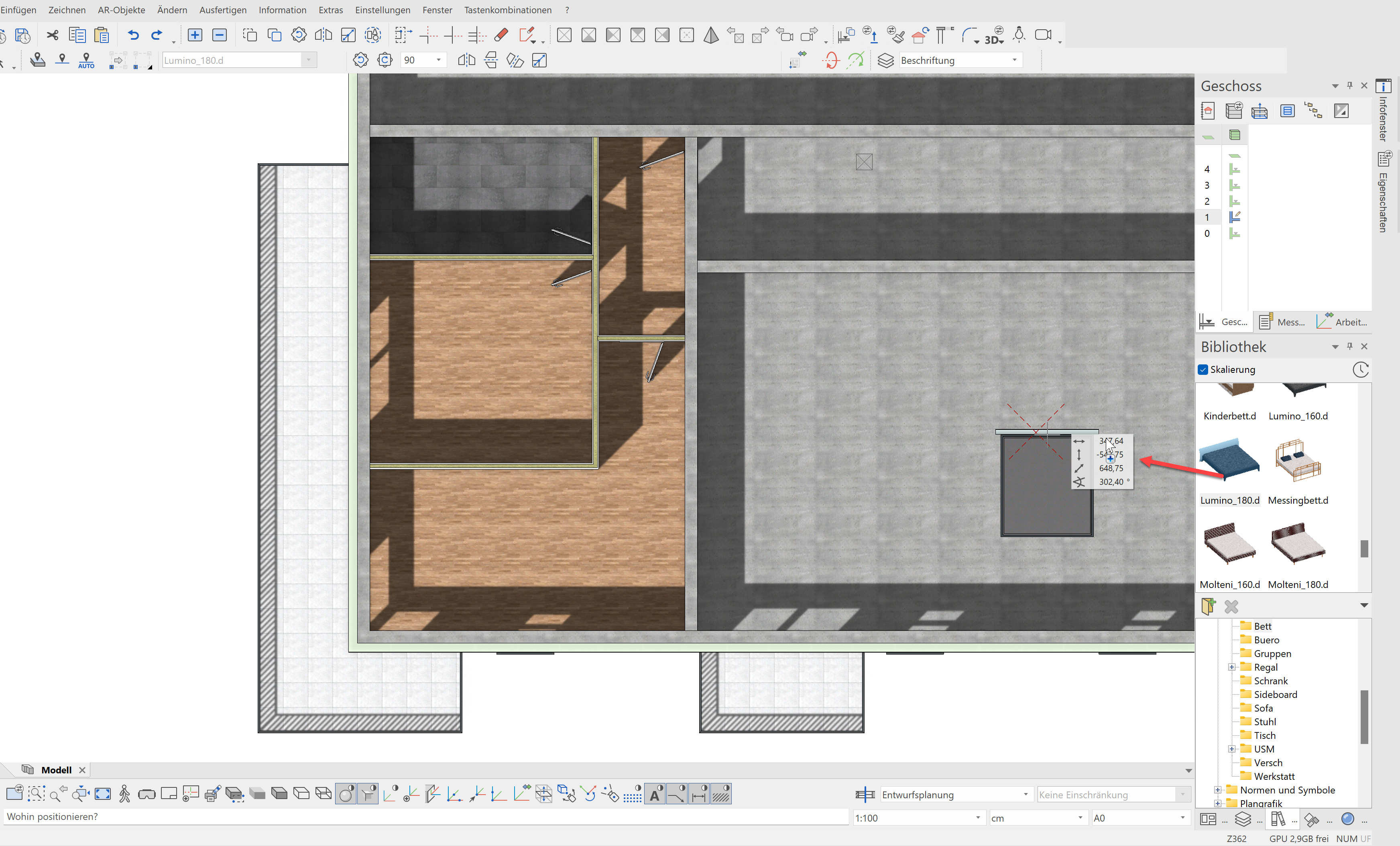1400x846 pixels.
Task: Click the add folder icon in Bibliothek
Action: (x=1209, y=606)
